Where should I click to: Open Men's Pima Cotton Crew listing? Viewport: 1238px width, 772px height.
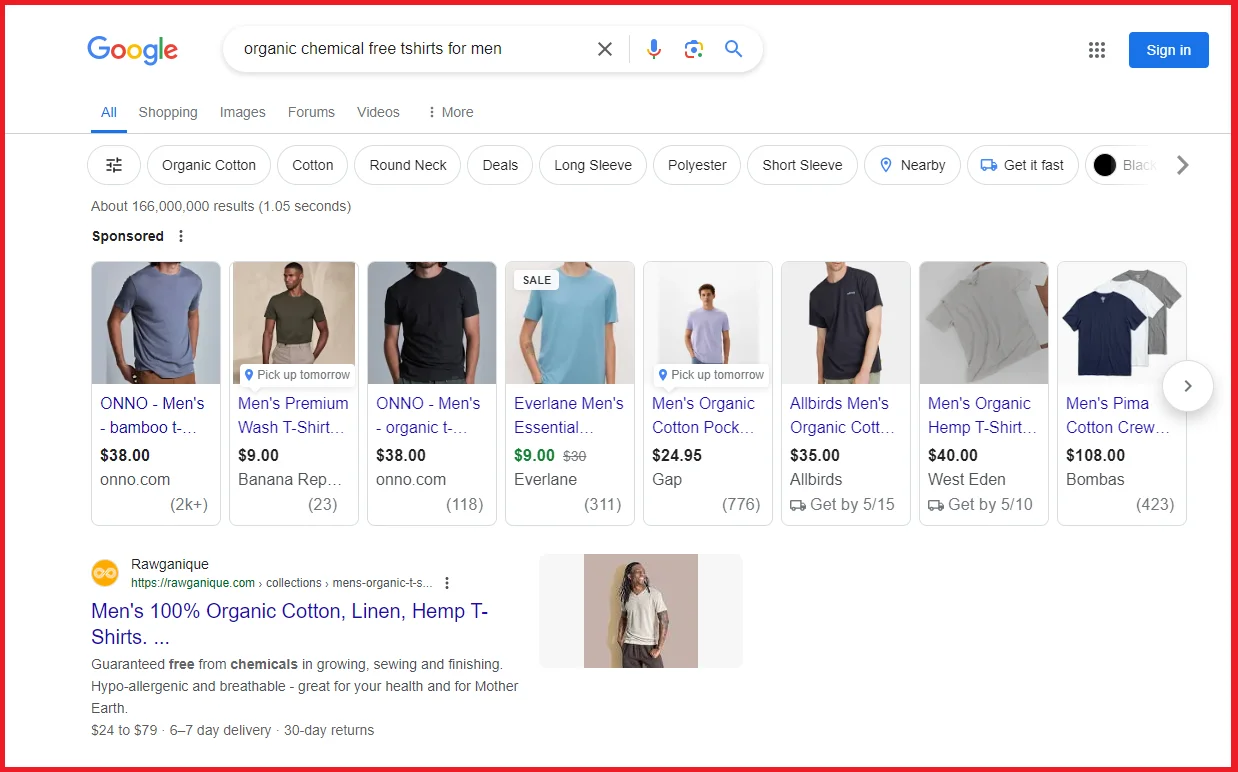[1118, 415]
